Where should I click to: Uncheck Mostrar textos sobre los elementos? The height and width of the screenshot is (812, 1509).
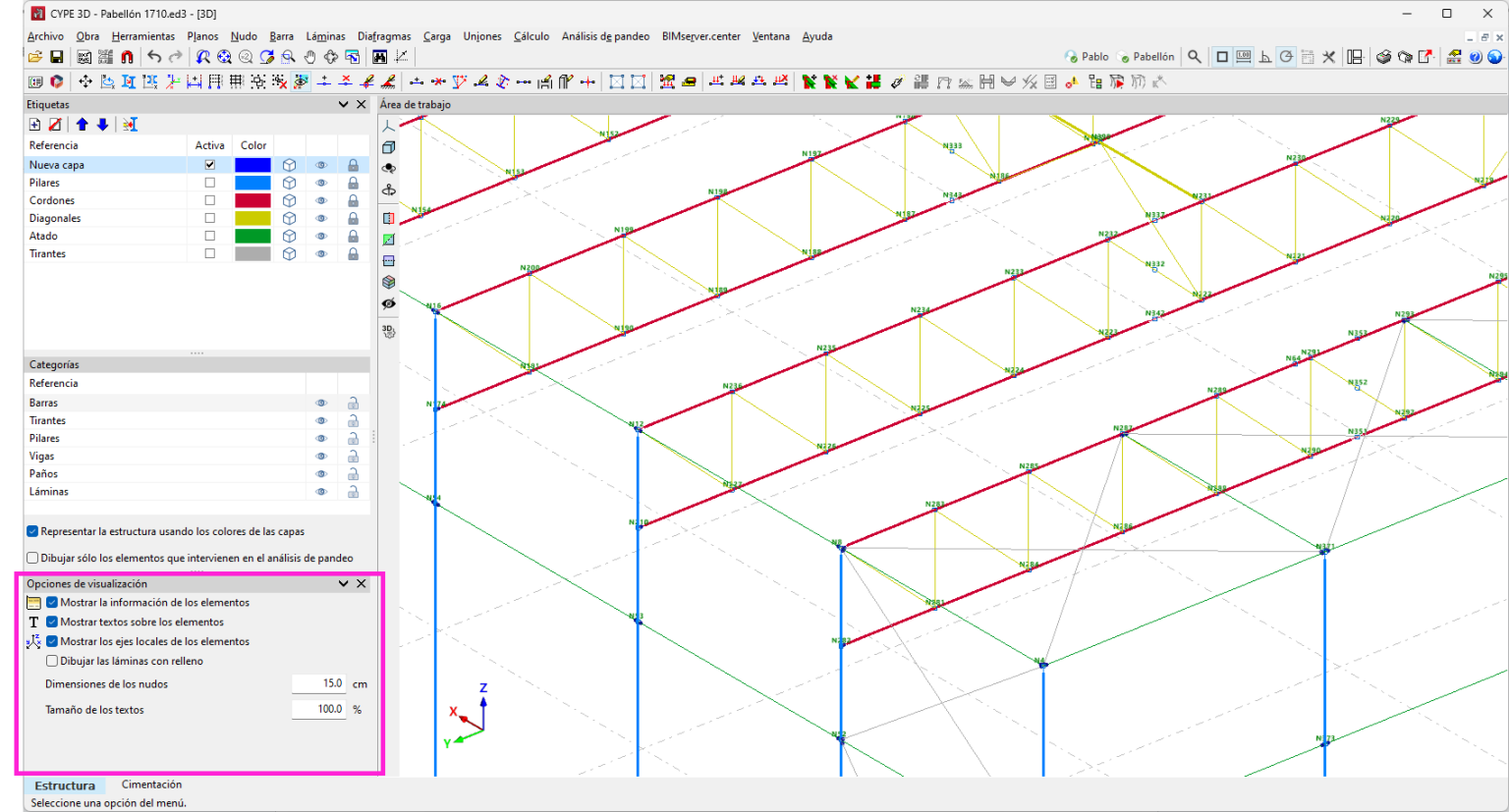(52, 622)
